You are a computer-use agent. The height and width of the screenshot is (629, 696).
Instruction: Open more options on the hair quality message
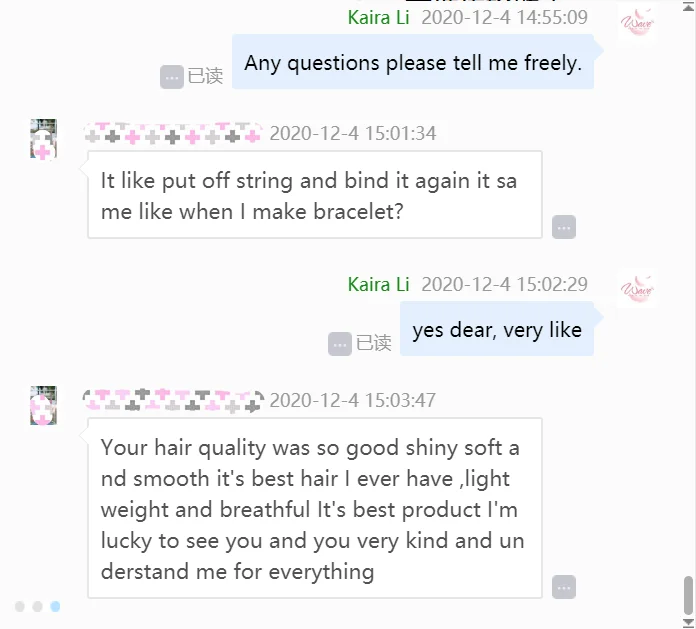click(564, 587)
